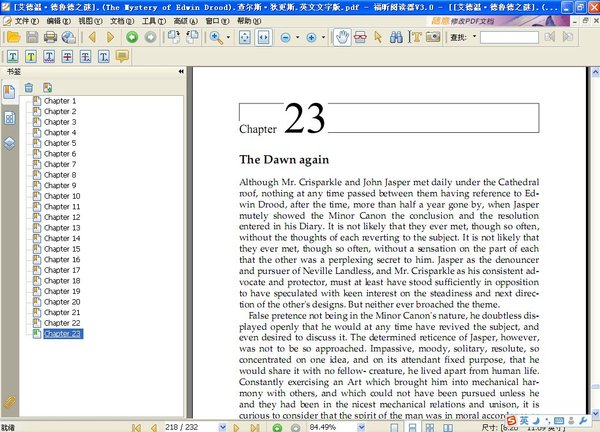Open the 编辑(E) menu
This screenshot has width=600, height=432.
[58, 21]
